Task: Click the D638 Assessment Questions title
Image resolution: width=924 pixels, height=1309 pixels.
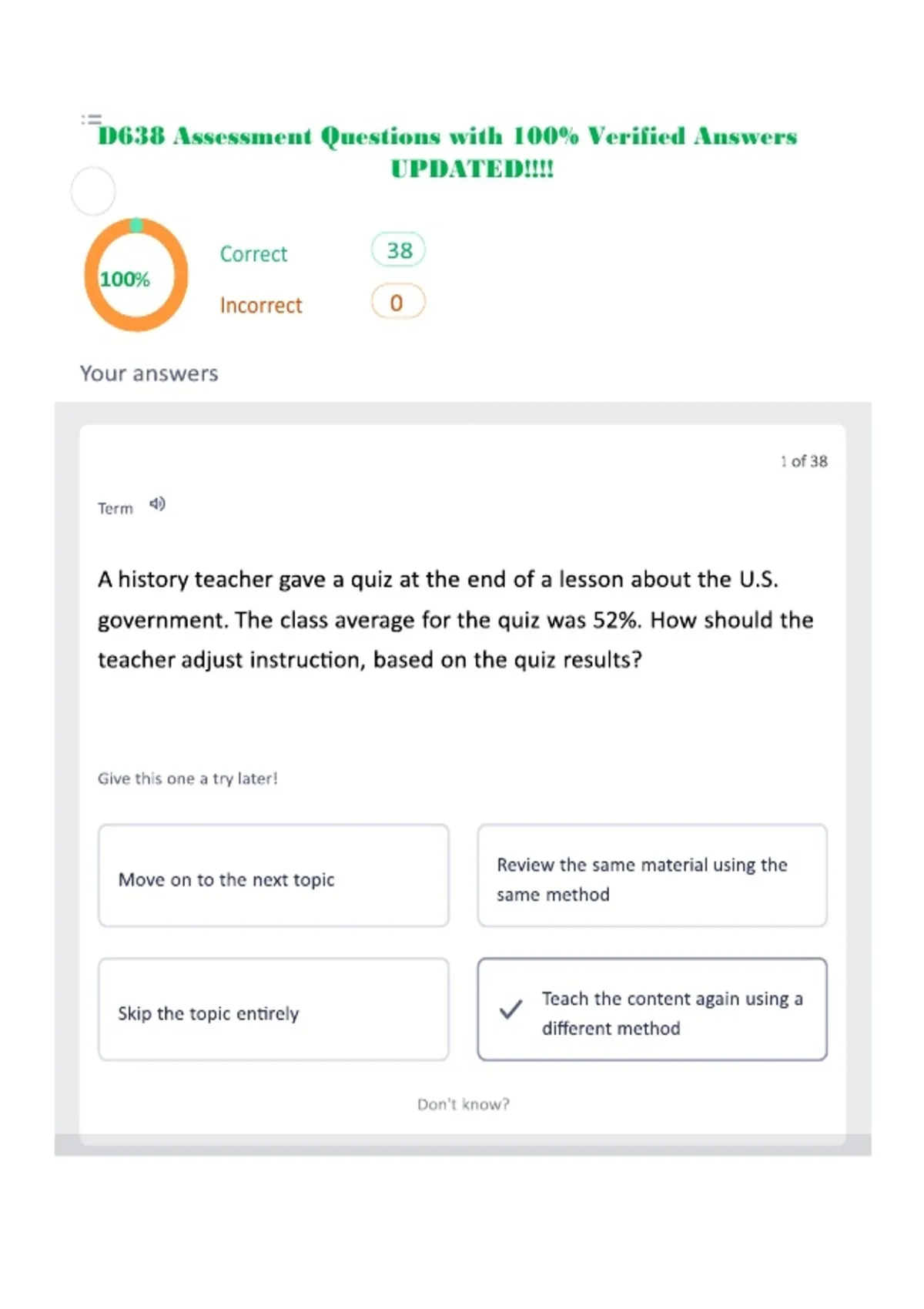Action: tap(447, 152)
